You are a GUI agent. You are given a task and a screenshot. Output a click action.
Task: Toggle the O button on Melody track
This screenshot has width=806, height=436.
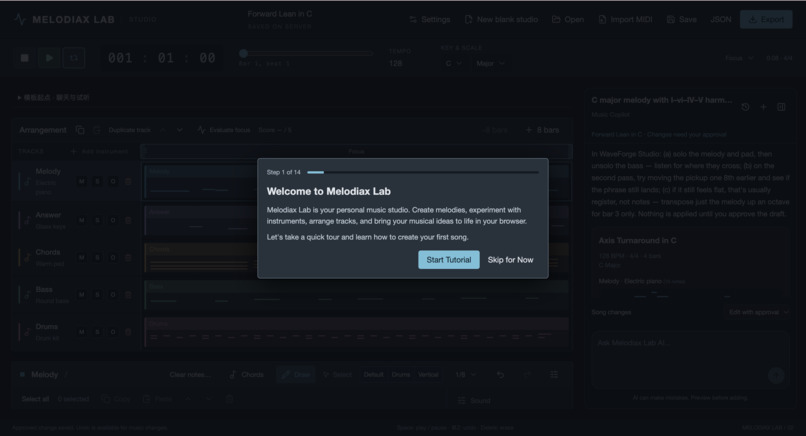tap(113, 181)
